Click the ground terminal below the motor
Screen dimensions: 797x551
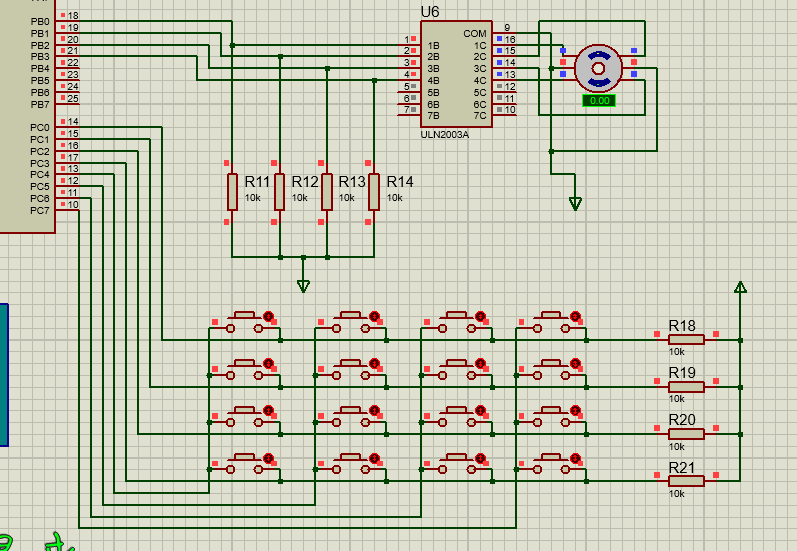[x=575, y=203]
